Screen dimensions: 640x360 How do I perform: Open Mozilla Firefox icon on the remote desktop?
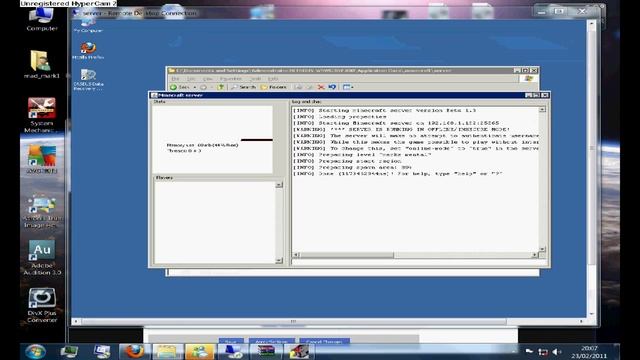pos(88,51)
